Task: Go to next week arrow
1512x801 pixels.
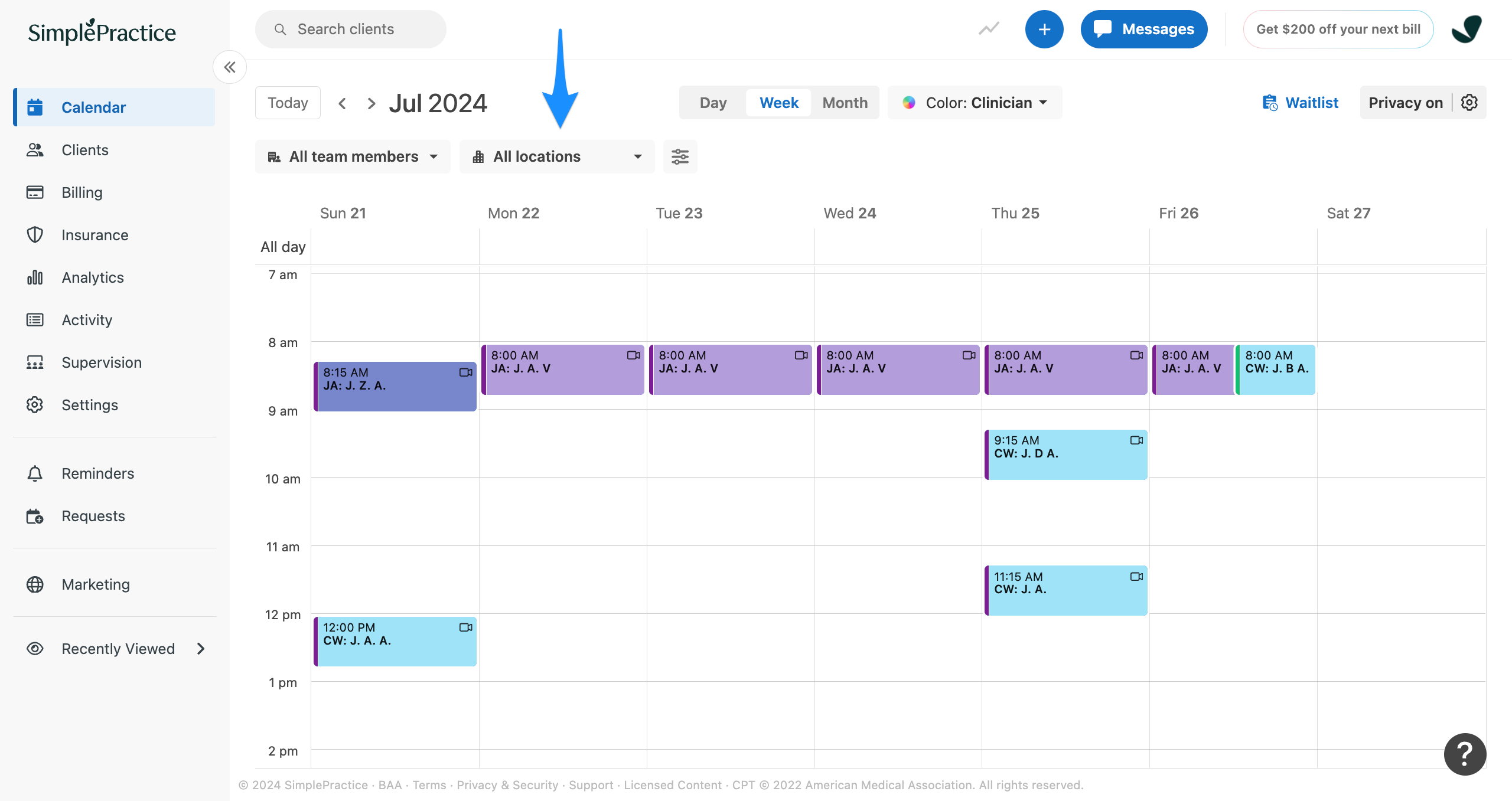Action: tap(371, 103)
